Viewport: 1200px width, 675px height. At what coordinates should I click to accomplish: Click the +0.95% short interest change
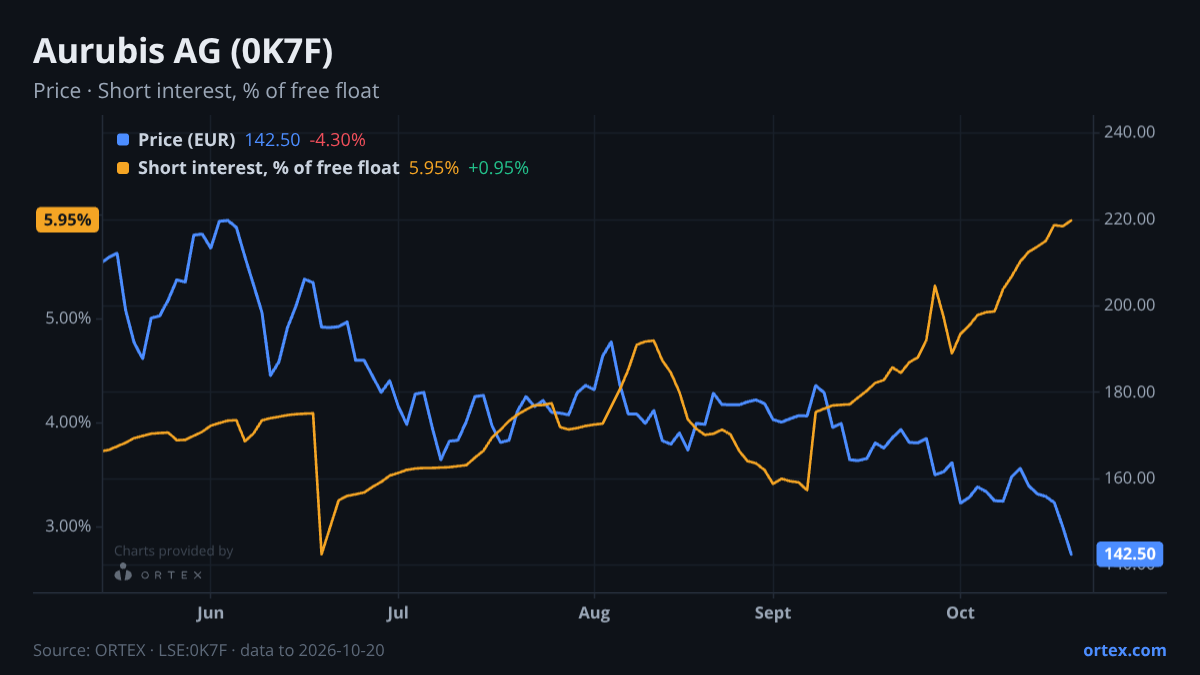(498, 168)
